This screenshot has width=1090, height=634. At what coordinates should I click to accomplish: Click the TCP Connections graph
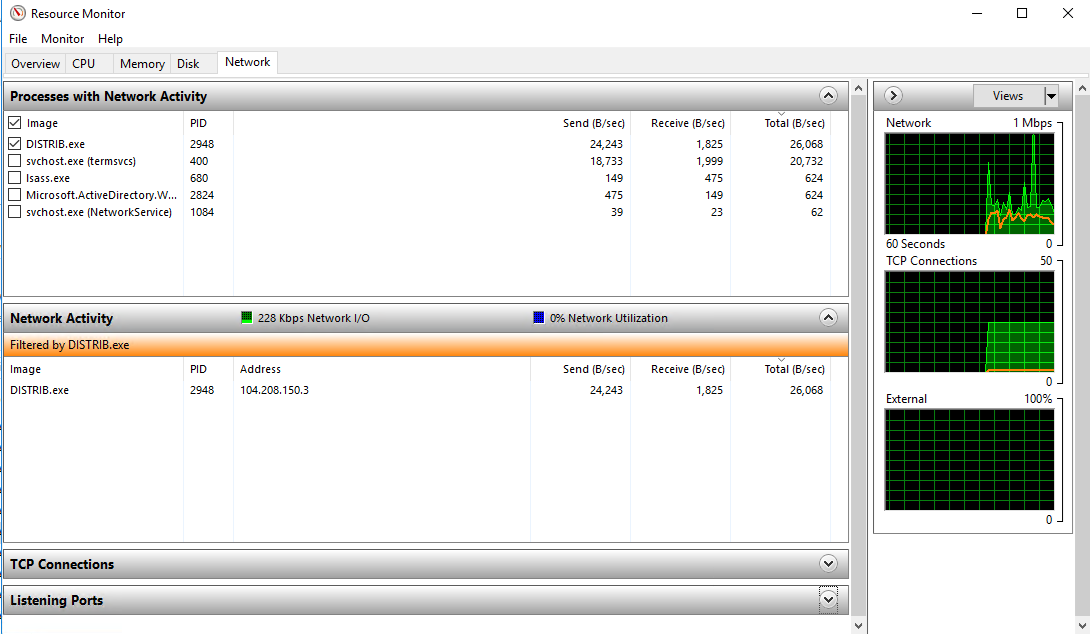(968, 321)
